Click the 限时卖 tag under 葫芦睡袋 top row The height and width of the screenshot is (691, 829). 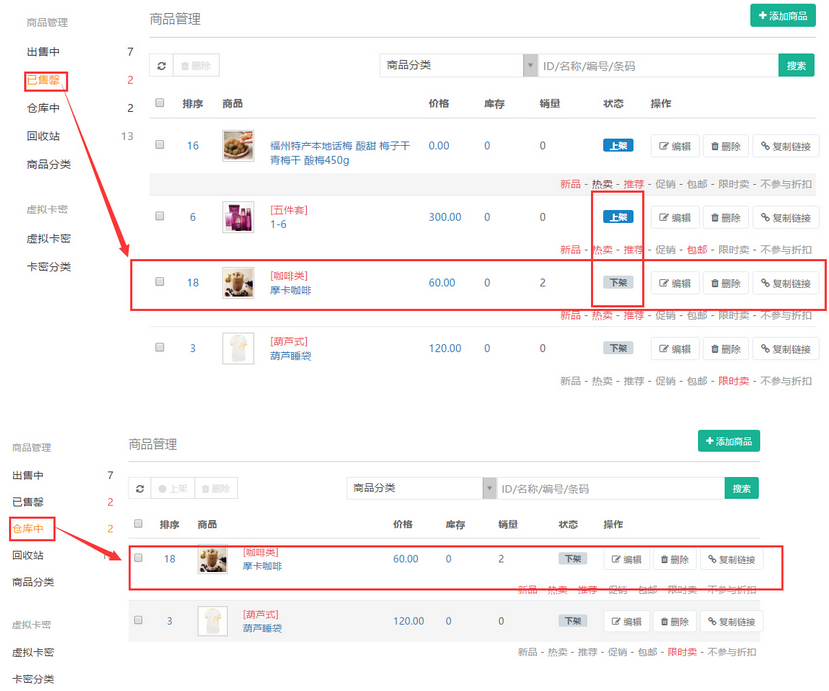point(733,381)
